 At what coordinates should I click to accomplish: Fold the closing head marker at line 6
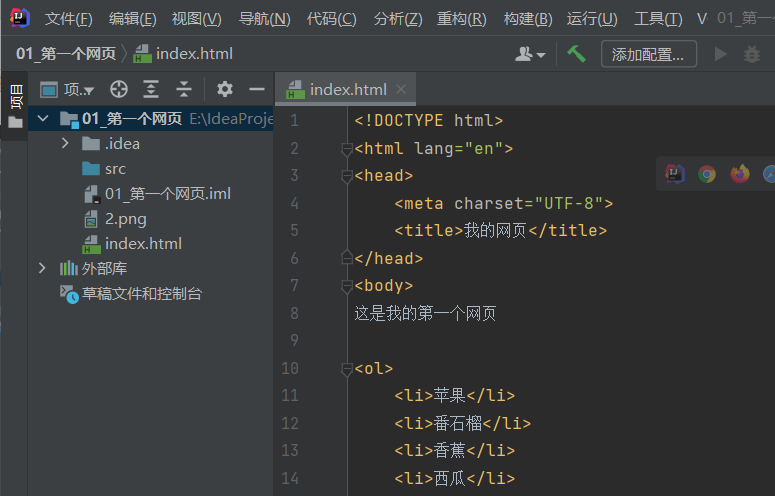point(347,258)
